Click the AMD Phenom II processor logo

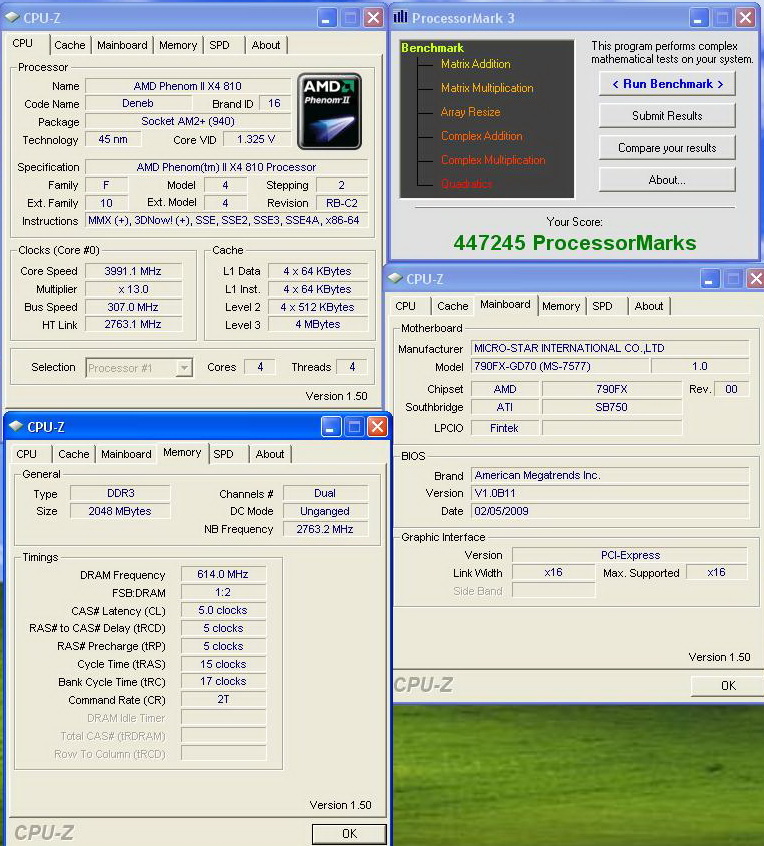click(x=329, y=111)
